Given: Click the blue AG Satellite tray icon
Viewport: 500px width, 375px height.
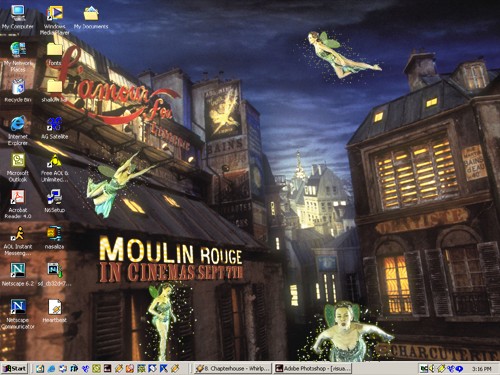Looking at the screenshot, I should click(450, 368).
